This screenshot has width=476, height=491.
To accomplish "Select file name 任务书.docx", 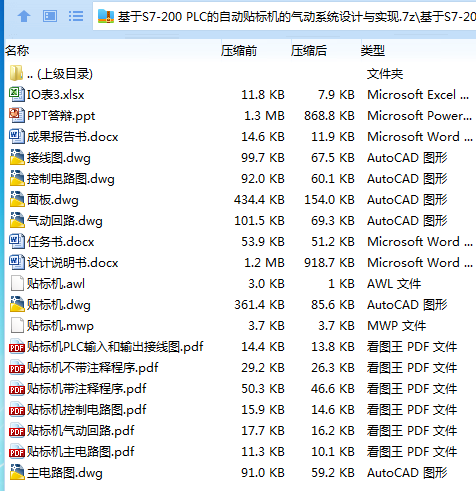I will pyautogui.click(x=60, y=242).
